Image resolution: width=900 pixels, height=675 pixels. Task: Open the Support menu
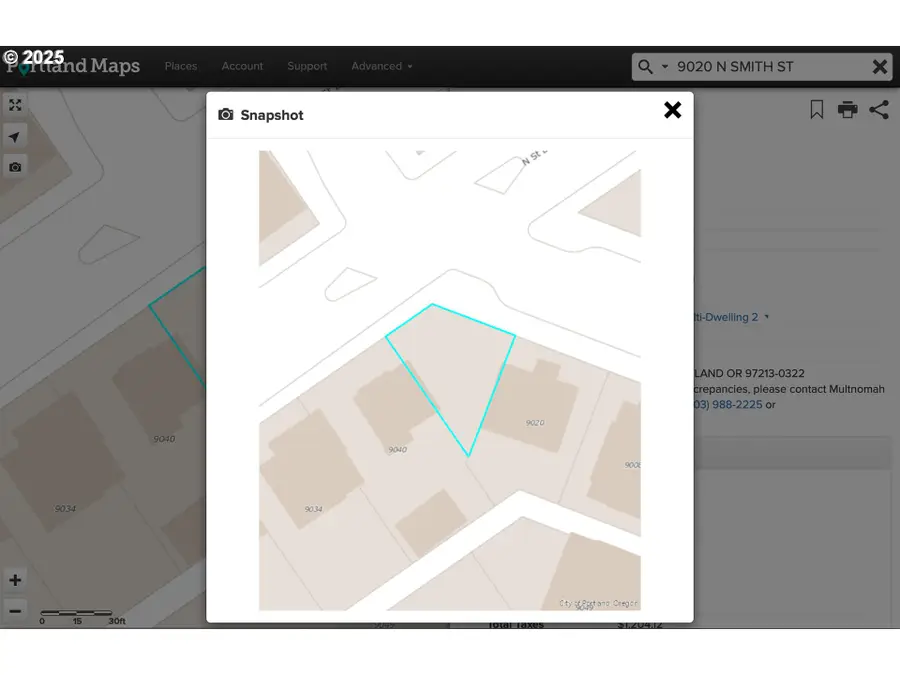[307, 66]
